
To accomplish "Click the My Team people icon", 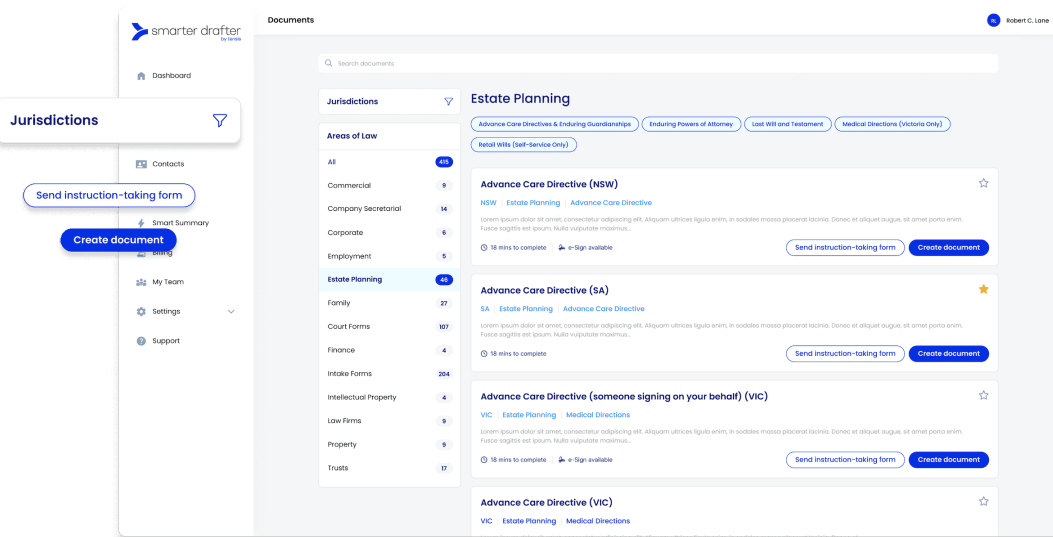I will 141,282.
